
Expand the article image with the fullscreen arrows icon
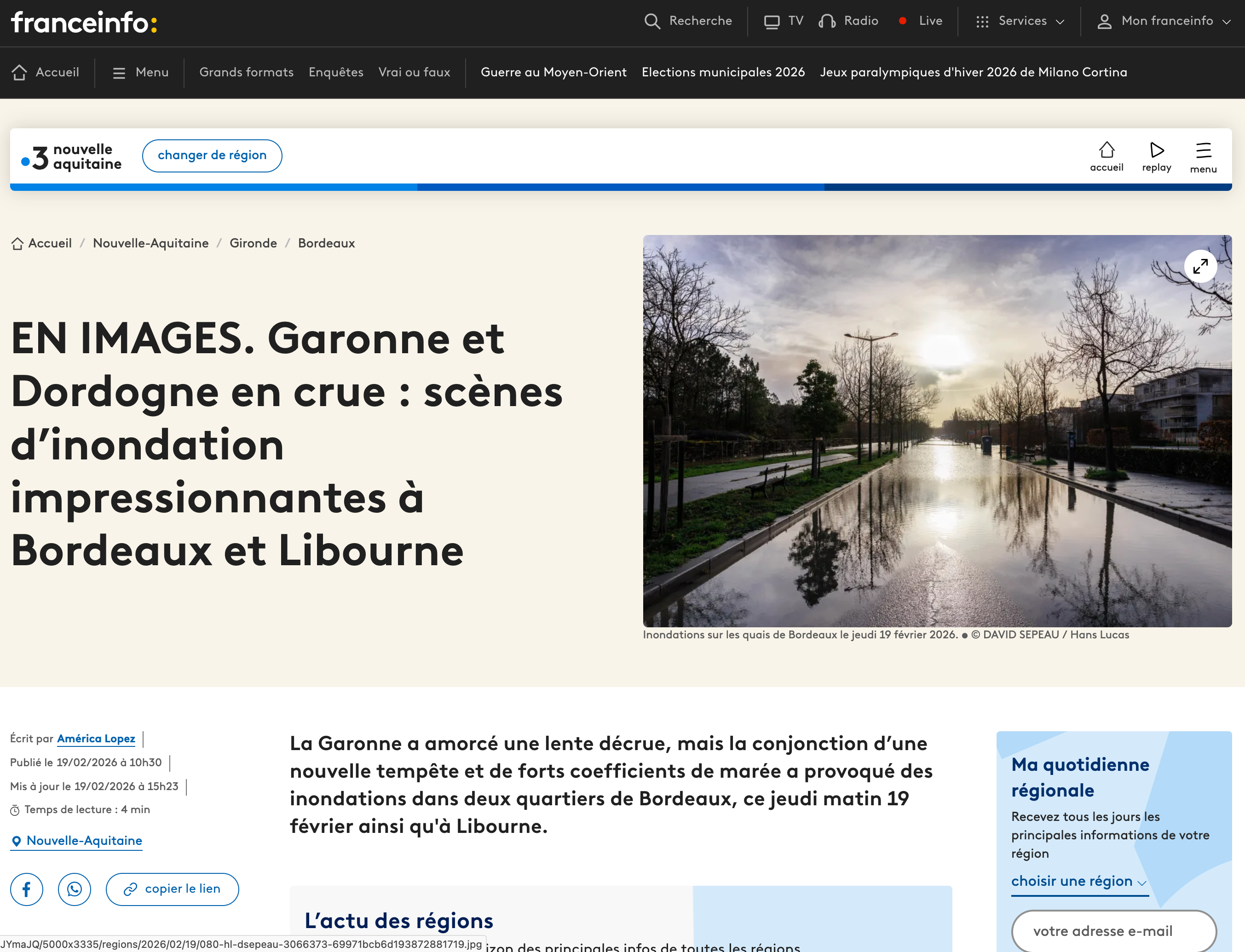tap(1200, 266)
